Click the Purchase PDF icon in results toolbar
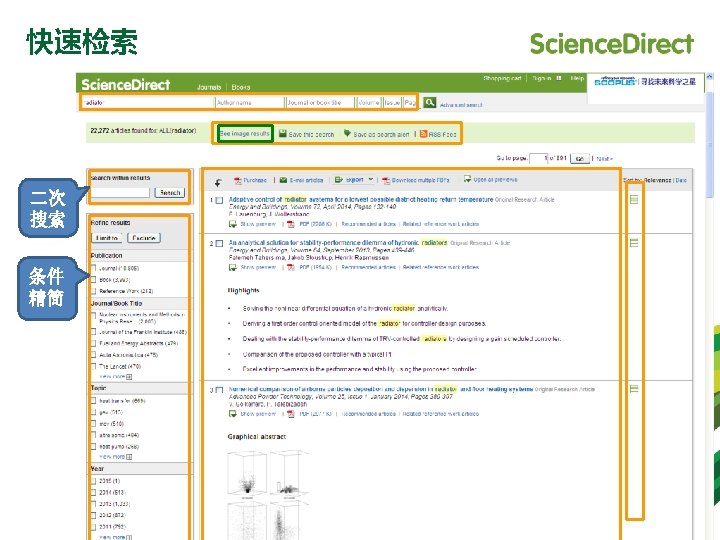 [x=237, y=180]
